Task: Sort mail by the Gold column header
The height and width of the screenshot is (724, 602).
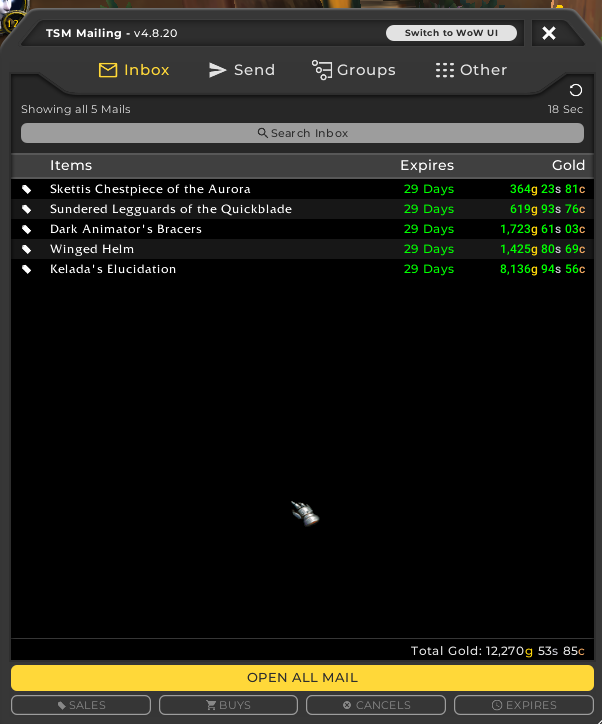Action: click(x=568, y=165)
